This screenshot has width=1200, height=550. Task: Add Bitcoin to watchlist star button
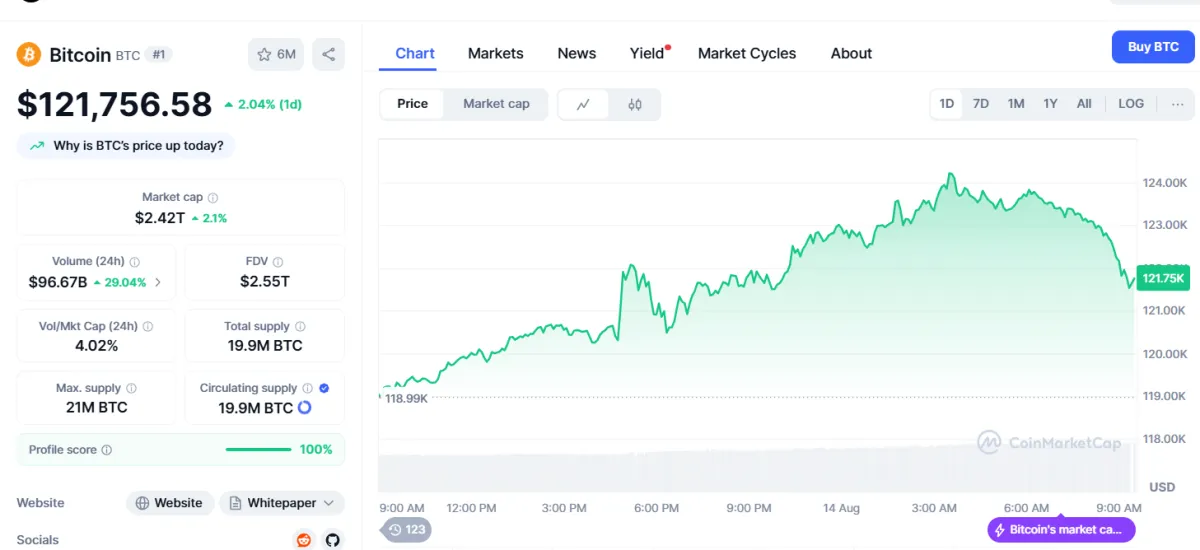[x=277, y=54]
